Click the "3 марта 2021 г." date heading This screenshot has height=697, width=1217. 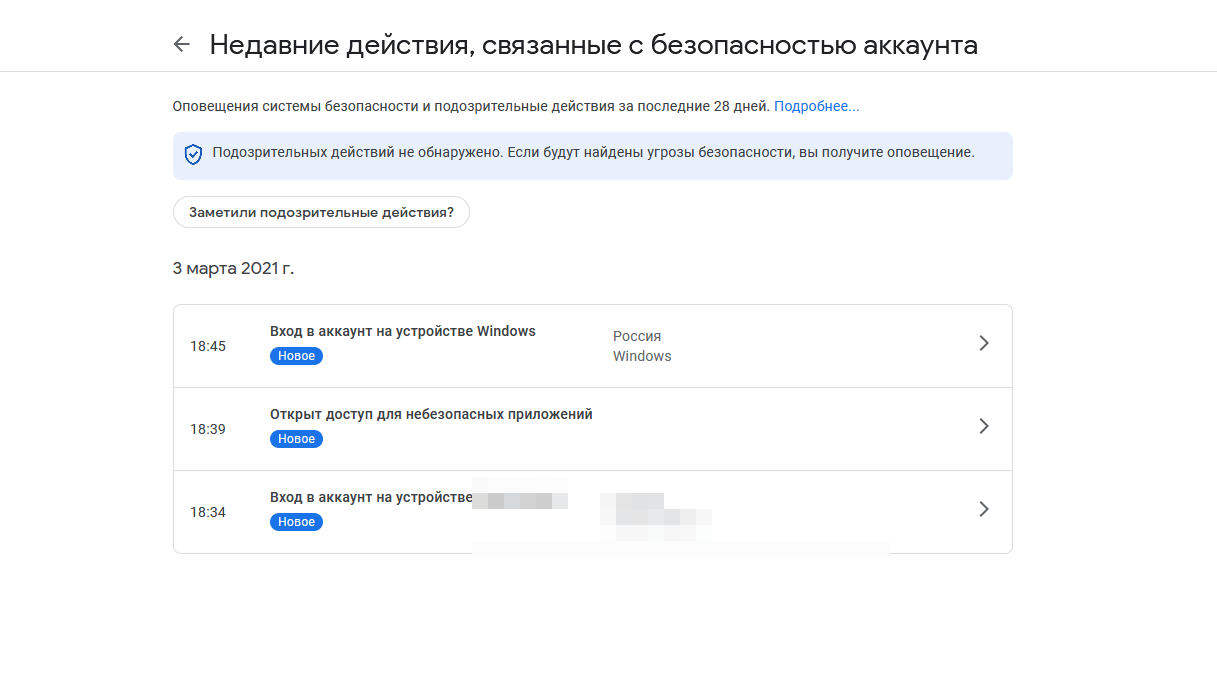234,268
